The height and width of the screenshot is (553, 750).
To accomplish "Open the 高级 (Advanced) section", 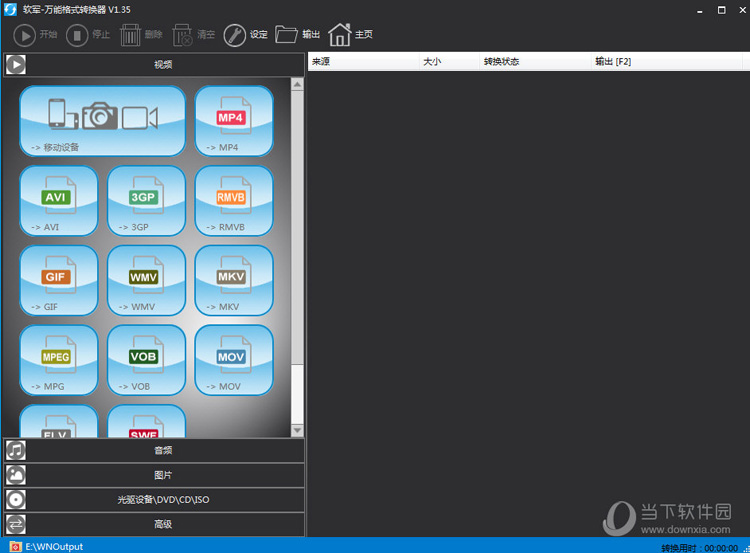I will [x=162, y=524].
